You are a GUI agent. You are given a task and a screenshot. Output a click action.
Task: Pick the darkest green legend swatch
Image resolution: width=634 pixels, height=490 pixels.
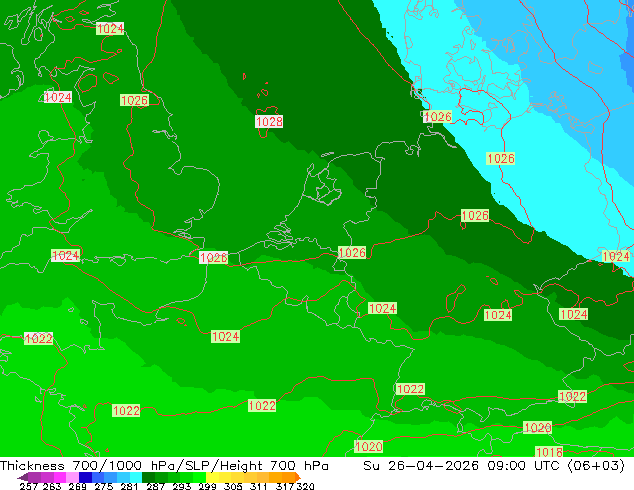(148, 477)
